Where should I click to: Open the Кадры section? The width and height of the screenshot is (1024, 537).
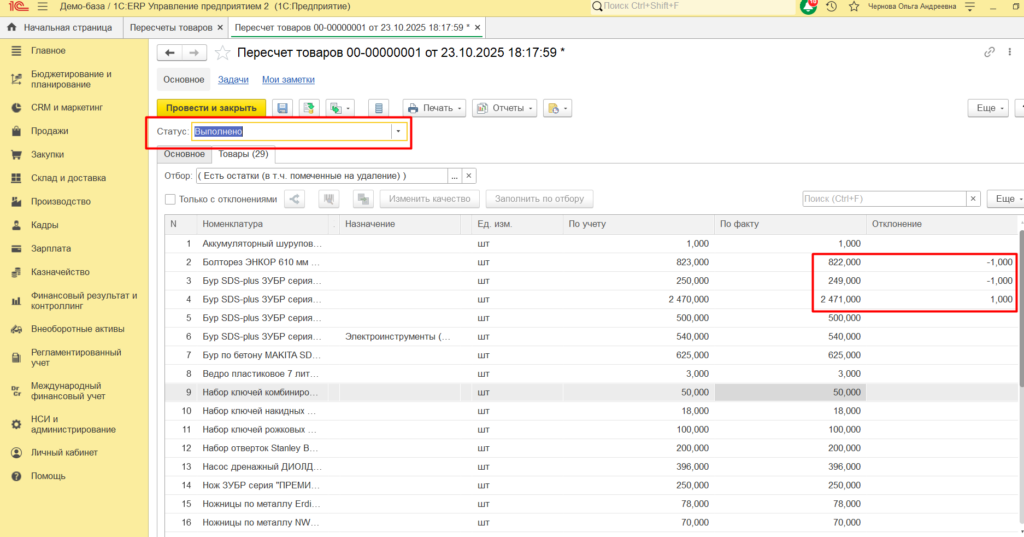tap(44, 225)
